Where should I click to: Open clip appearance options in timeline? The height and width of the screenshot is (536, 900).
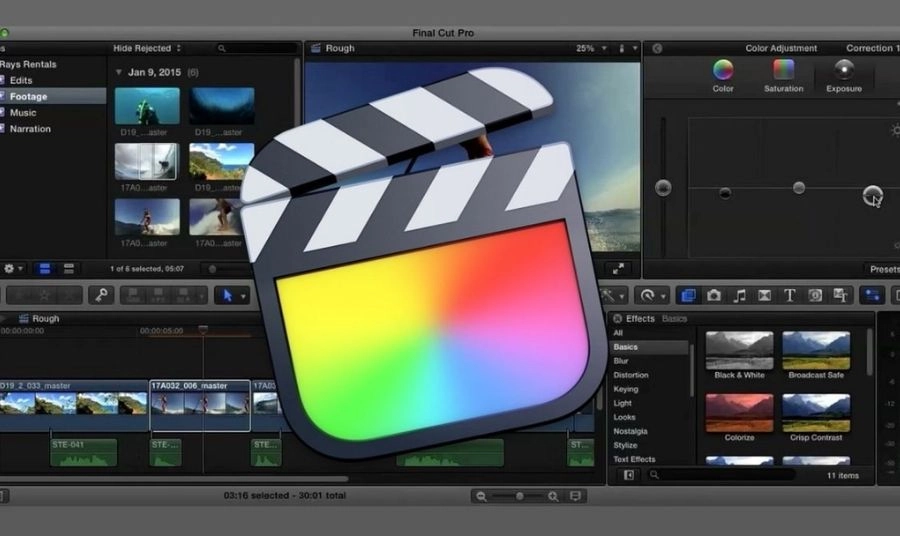pos(575,496)
